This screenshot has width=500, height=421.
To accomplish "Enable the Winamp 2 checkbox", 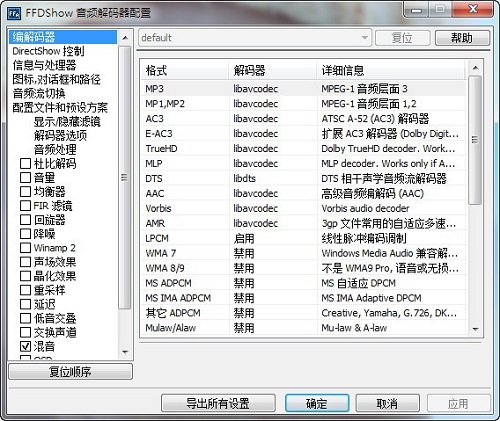I will (x=25, y=248).
